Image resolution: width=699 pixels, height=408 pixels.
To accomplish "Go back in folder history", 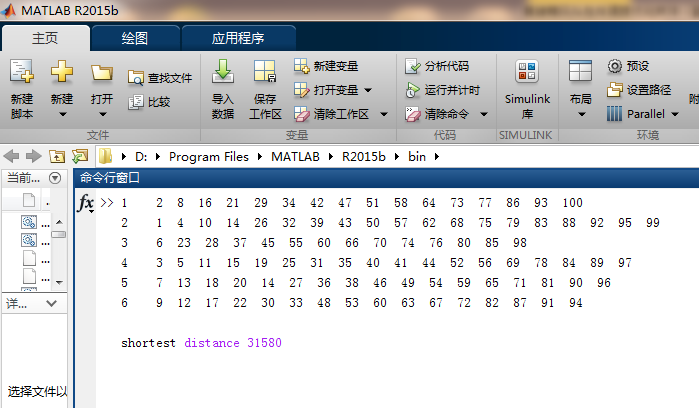I will point(11,157).
